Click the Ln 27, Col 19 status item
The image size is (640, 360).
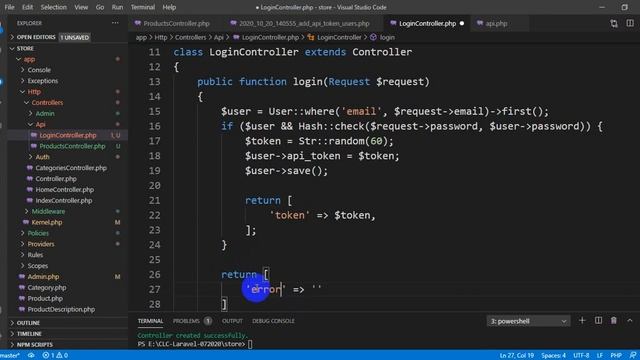click(517, 356)
